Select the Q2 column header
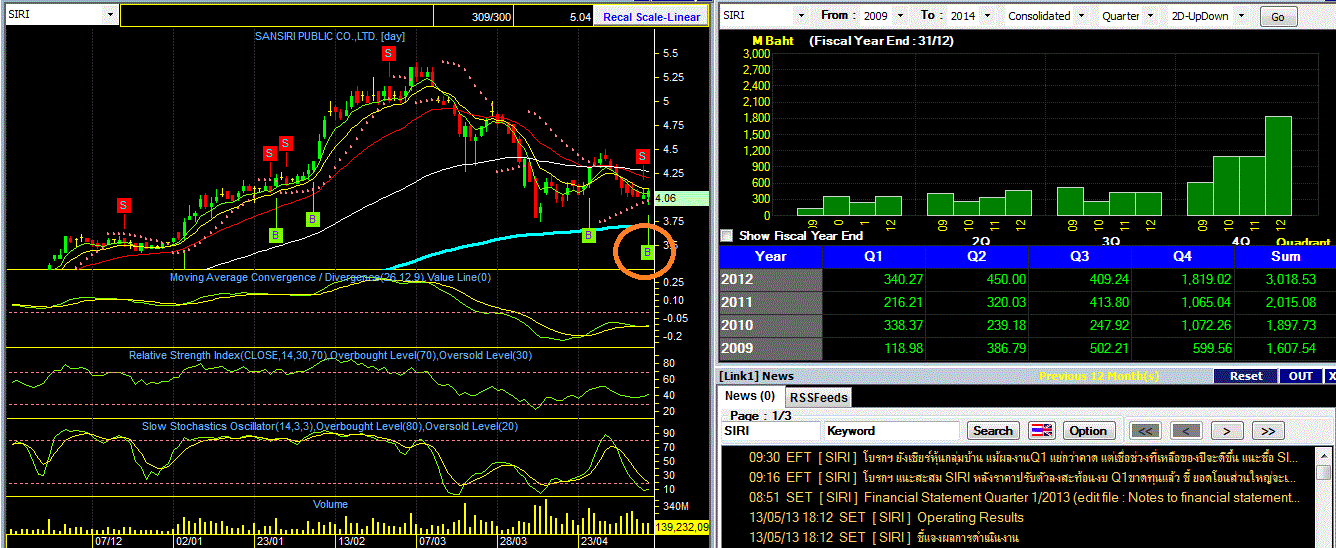 tap(977, 256)
